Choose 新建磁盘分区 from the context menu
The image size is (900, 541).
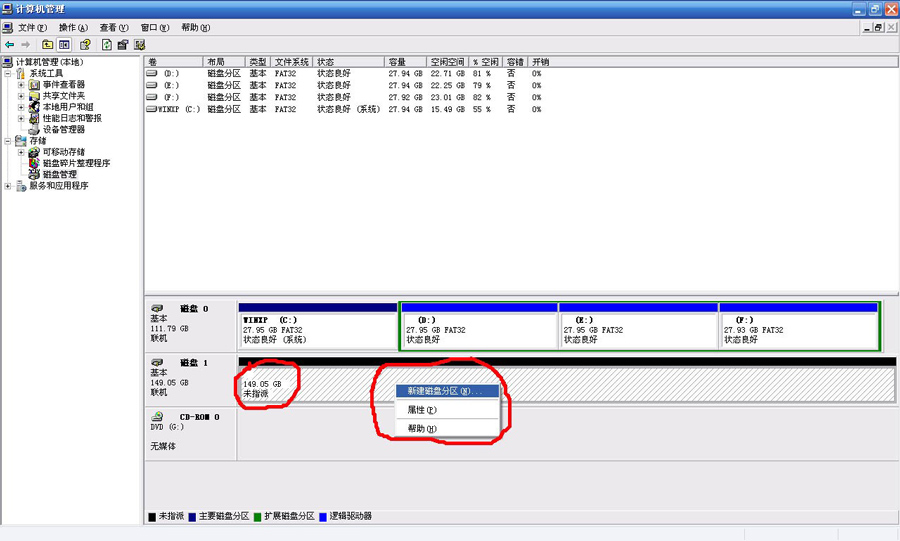(x=438, y=391)
